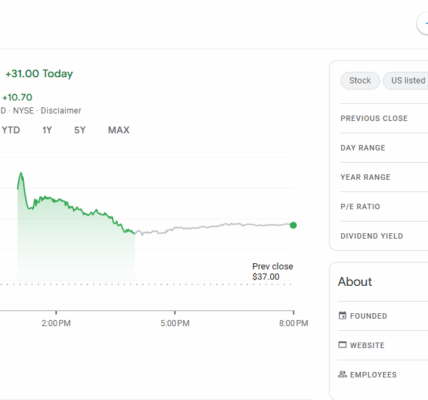This screenshot has width=428, height=400.
Task: Click the YEAR RANGE row
Action: click(384, 177)
